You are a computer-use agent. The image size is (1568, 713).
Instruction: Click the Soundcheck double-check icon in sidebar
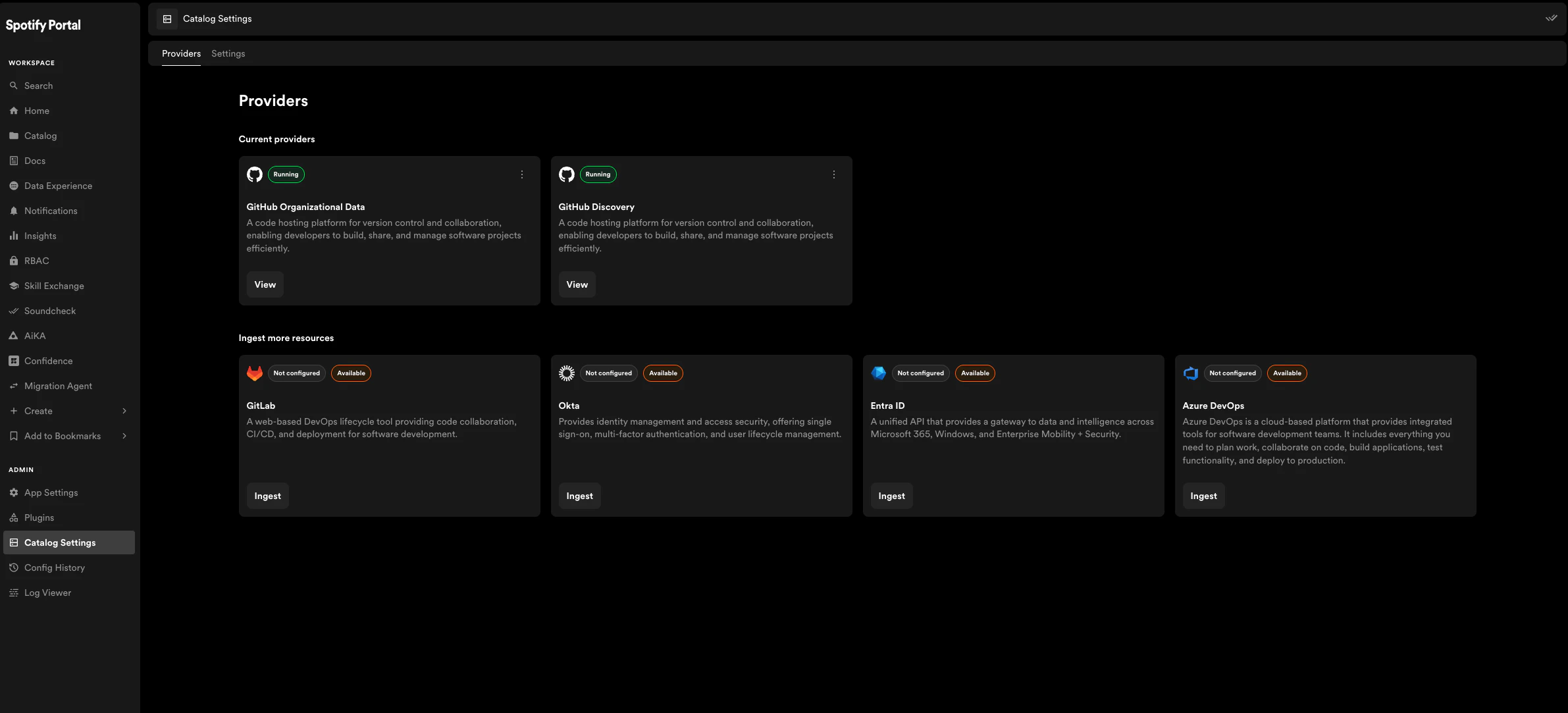tap(14, 311)
